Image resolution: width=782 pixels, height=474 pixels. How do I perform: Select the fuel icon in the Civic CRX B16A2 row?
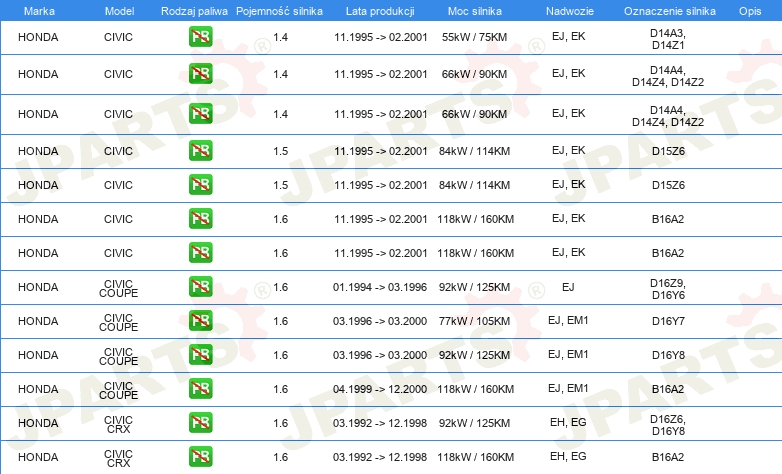(200, 456)
